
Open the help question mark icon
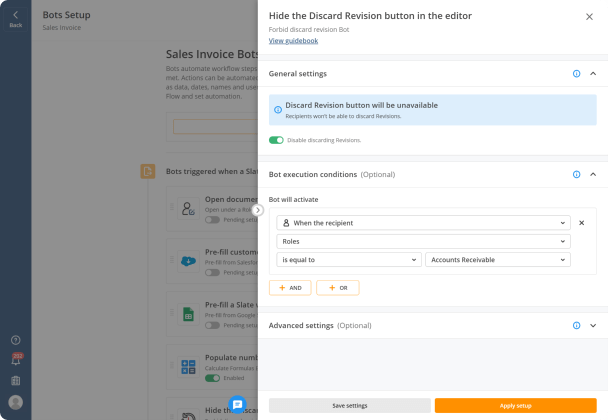[16, 340]
